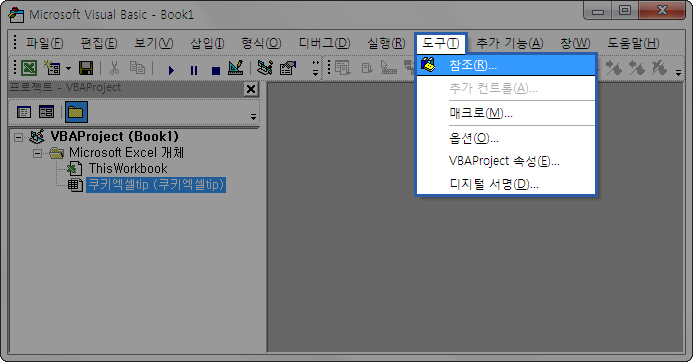This screenshot has width=693, height=362.
Task: Maximize the Microsoft Visual Basic window
Action: point(625,11)
